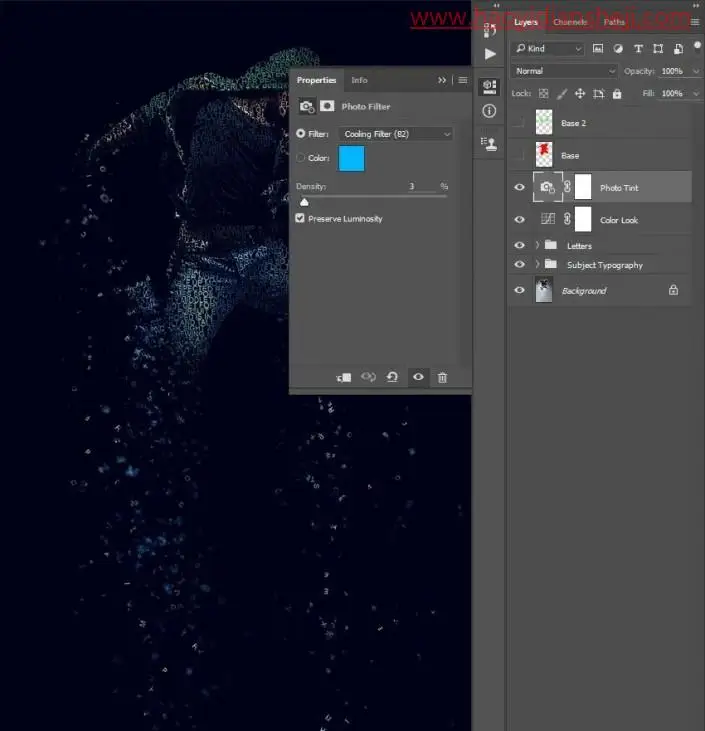Screen dimensions: 705x731
Task: Open the Properties panel menu icon
Action: tap(463, 80)
